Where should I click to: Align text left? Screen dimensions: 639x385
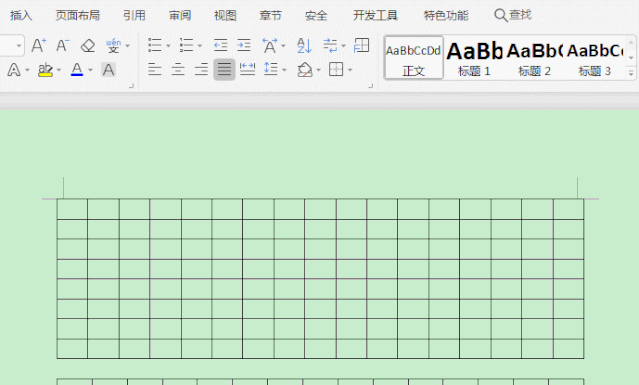click(154, 70)
